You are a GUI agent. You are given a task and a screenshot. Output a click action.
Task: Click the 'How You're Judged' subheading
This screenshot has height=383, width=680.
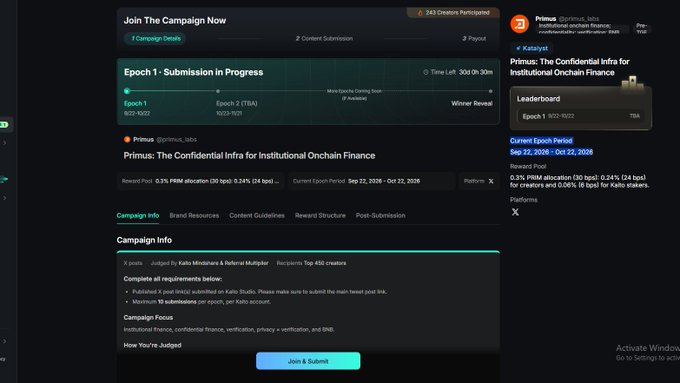(152, 345)
